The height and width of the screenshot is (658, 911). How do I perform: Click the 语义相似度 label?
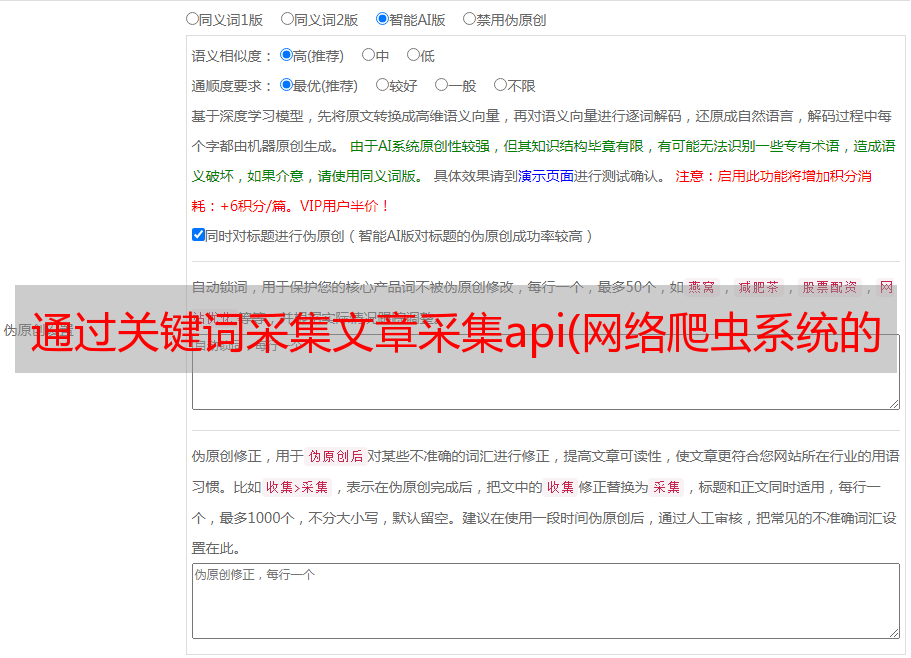tap(231, 56)
